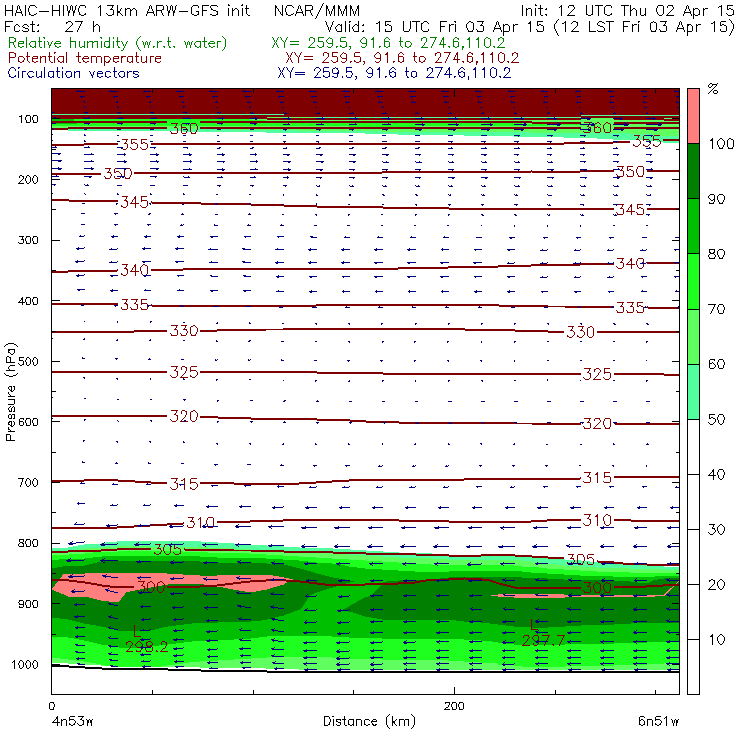The width and height of the screenshot is (740, 740).
Task: Click the "60" colorbar label
Action: tap(716, 364)
